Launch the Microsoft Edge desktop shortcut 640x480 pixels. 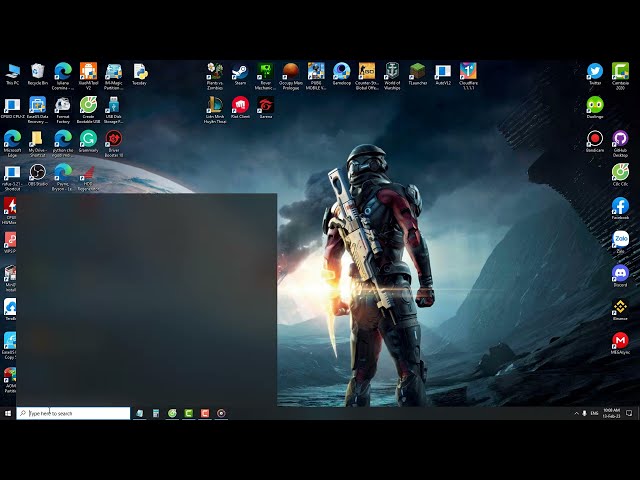tap(12, 144)
